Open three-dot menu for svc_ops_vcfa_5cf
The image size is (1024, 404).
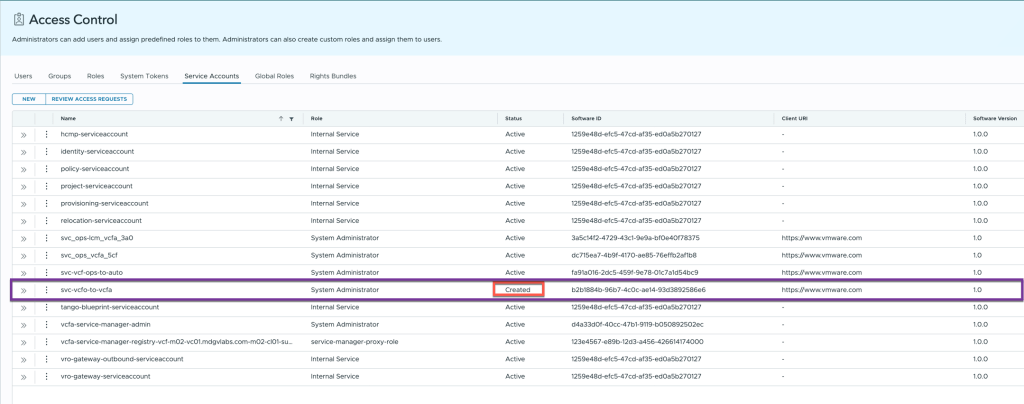46,255
